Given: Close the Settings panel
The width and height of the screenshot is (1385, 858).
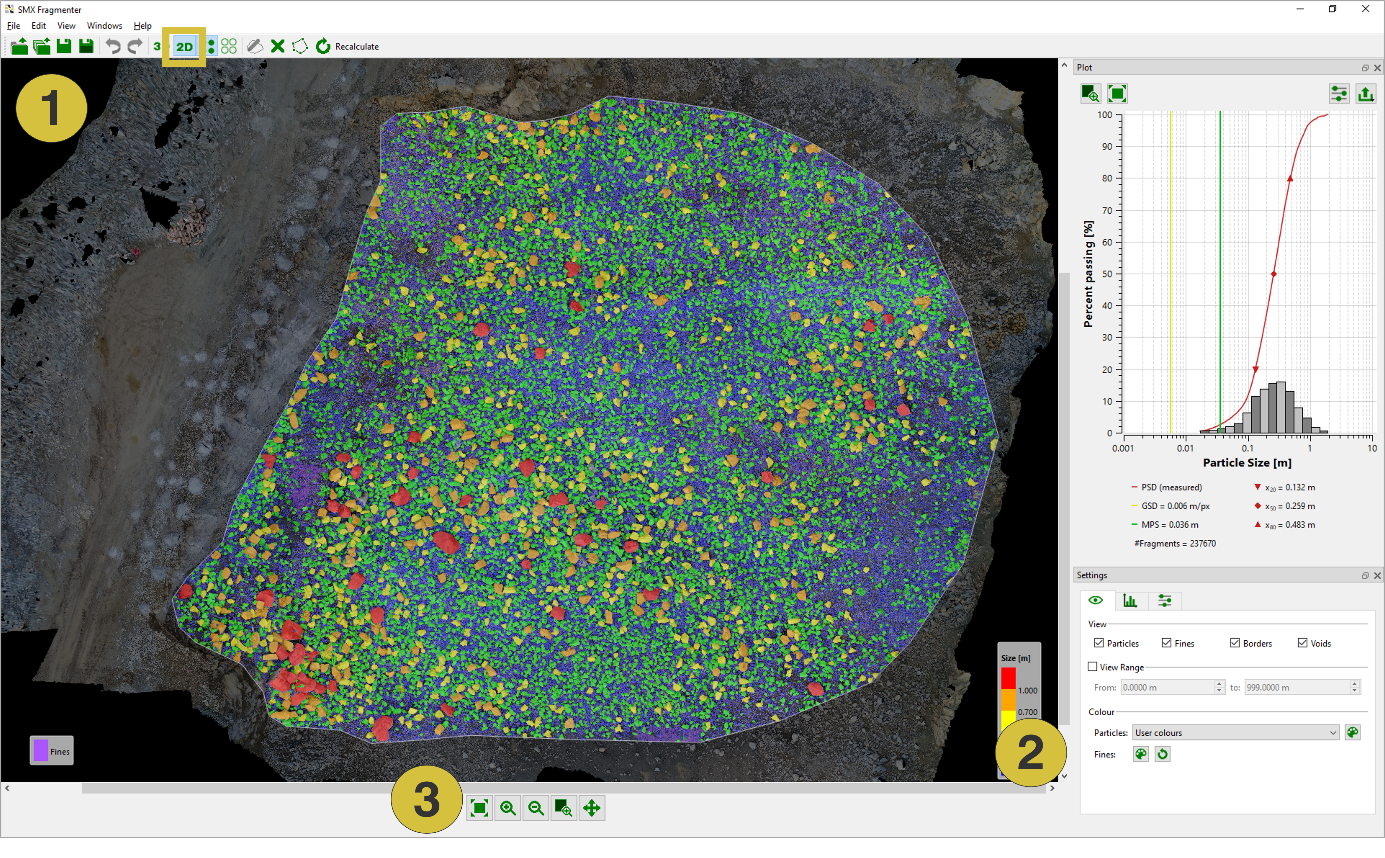Looking at the screenshot, I should point(1377,576).
